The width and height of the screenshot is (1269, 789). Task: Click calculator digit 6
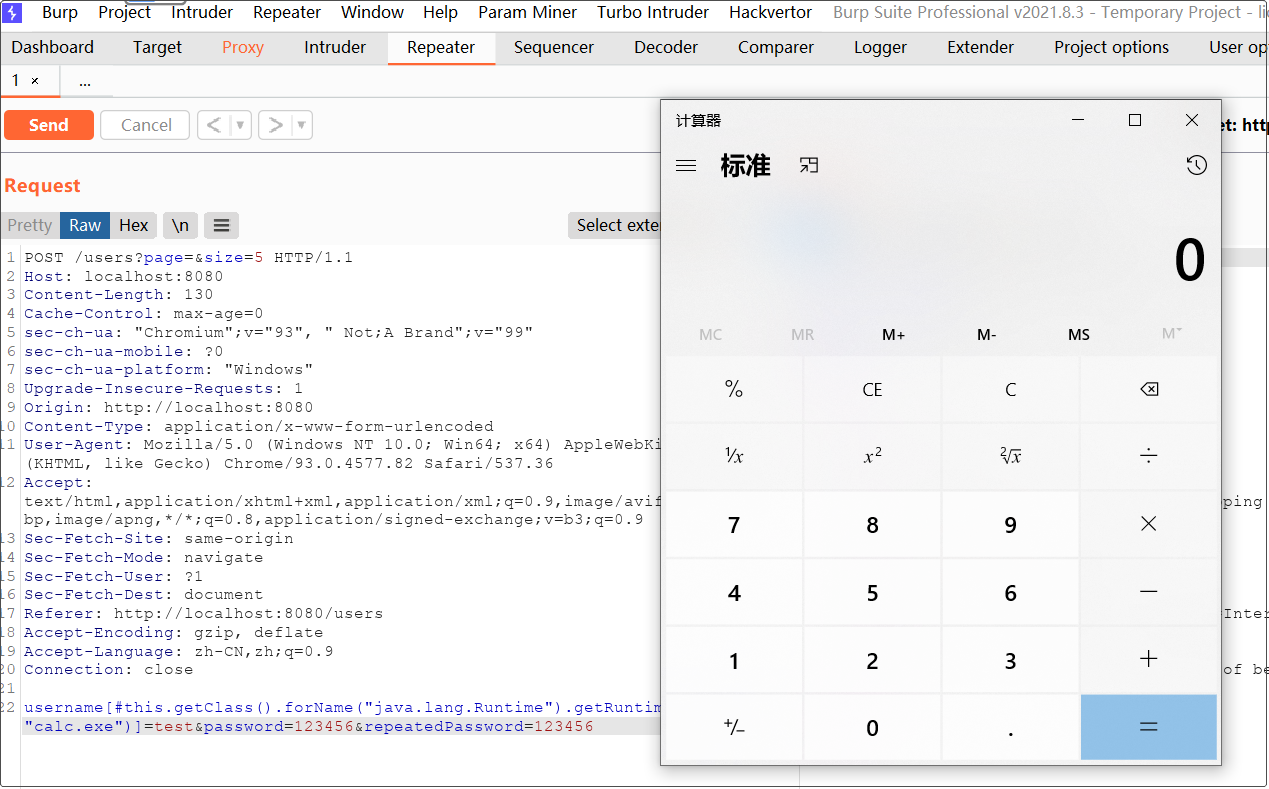click(x=1010, y=592)
